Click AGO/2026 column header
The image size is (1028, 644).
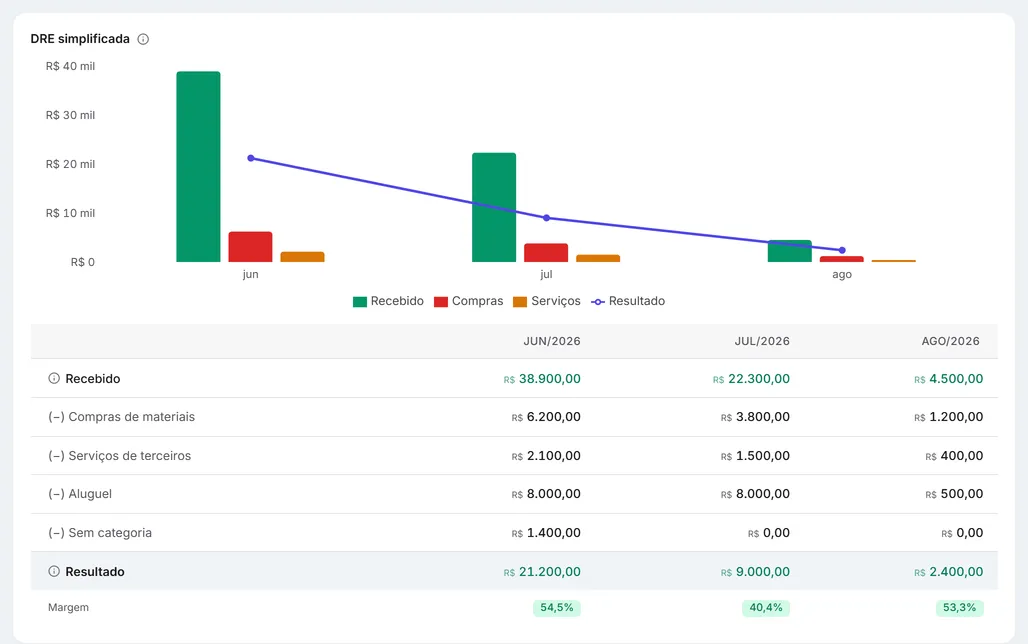click(951, 341)
